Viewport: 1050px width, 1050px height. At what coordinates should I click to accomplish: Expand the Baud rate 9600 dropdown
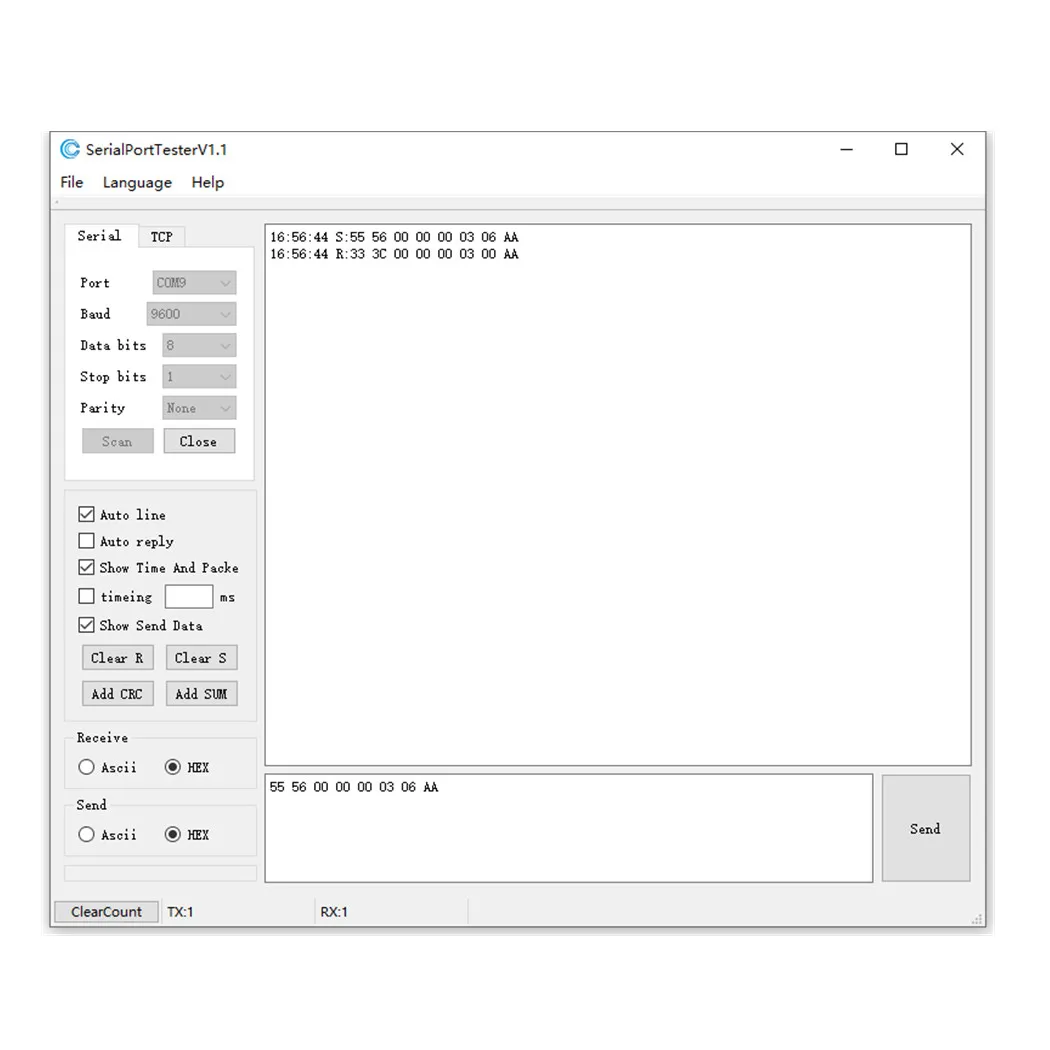point(192,314)
